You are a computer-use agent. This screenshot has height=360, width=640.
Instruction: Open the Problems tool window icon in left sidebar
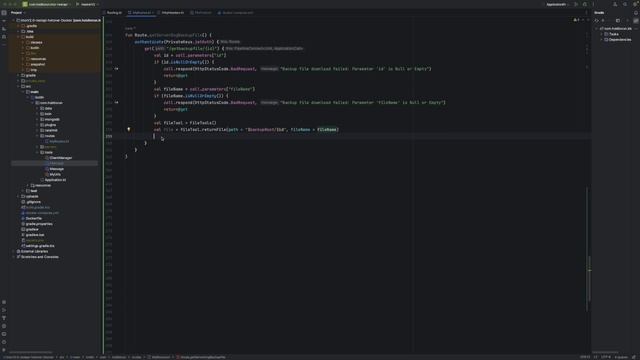pos(4,342)
